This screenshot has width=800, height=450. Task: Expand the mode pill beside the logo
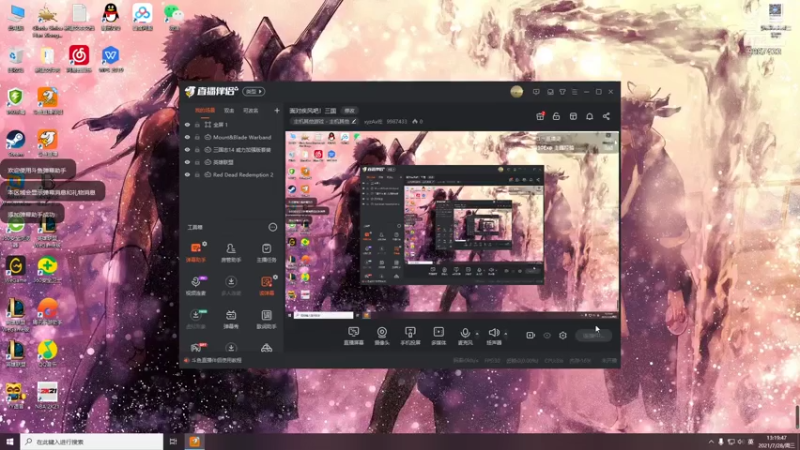(254, 92)
